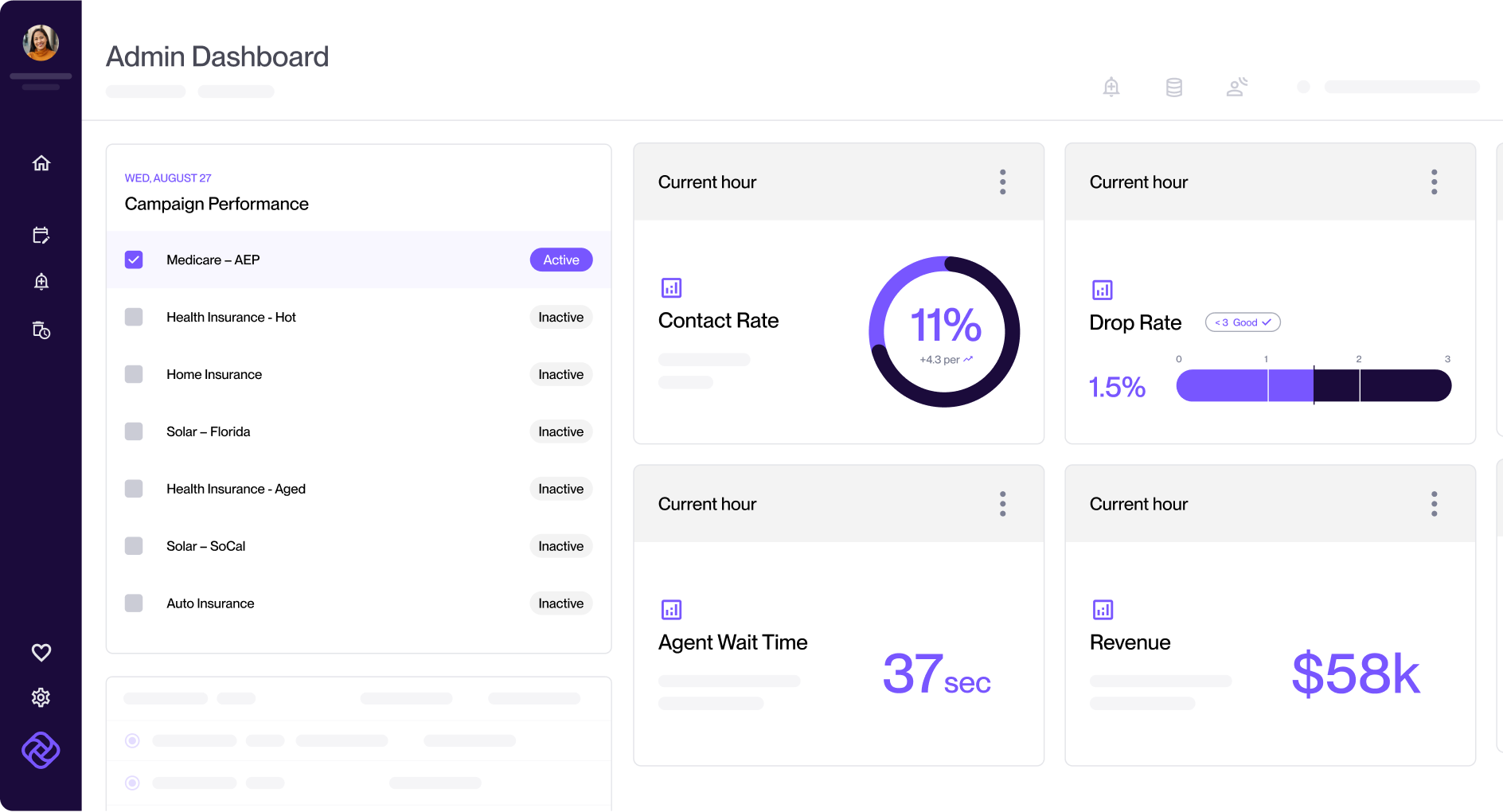Select the Medicare – AEP campaign name
1503x812 pixels.
click(213, 260)
